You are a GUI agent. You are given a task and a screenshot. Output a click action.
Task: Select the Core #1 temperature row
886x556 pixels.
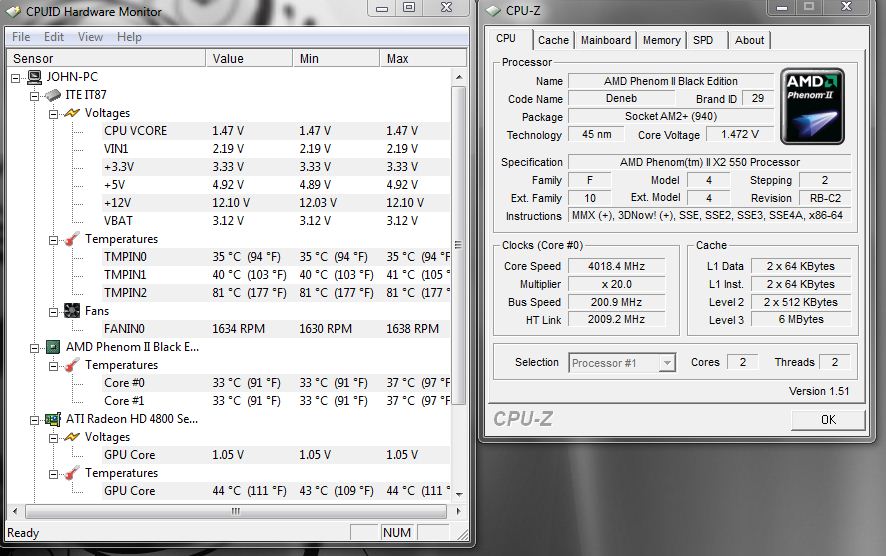[275, 401]
